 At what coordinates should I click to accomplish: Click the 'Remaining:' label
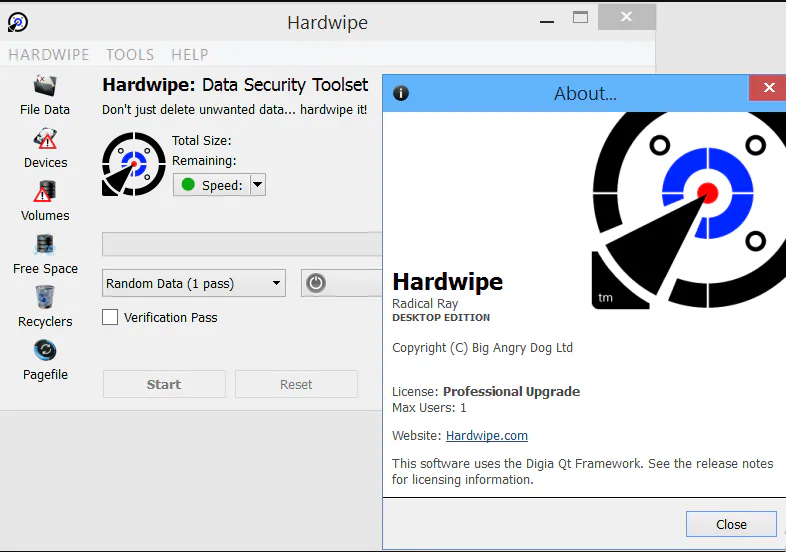[204, 161]
